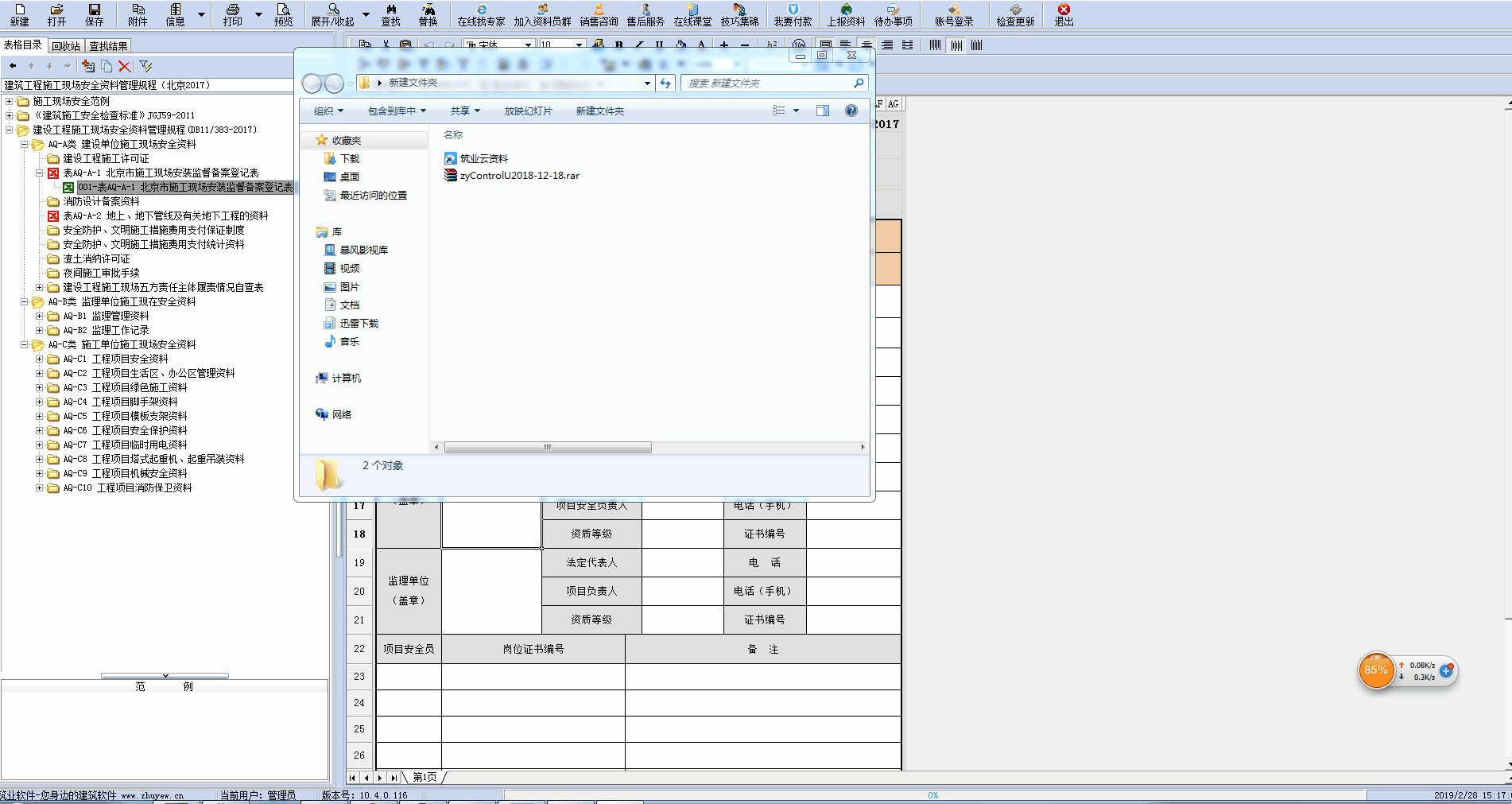Open 在线找专家 online expert icon
This screenshot has height=804, width=1512.
481,14
